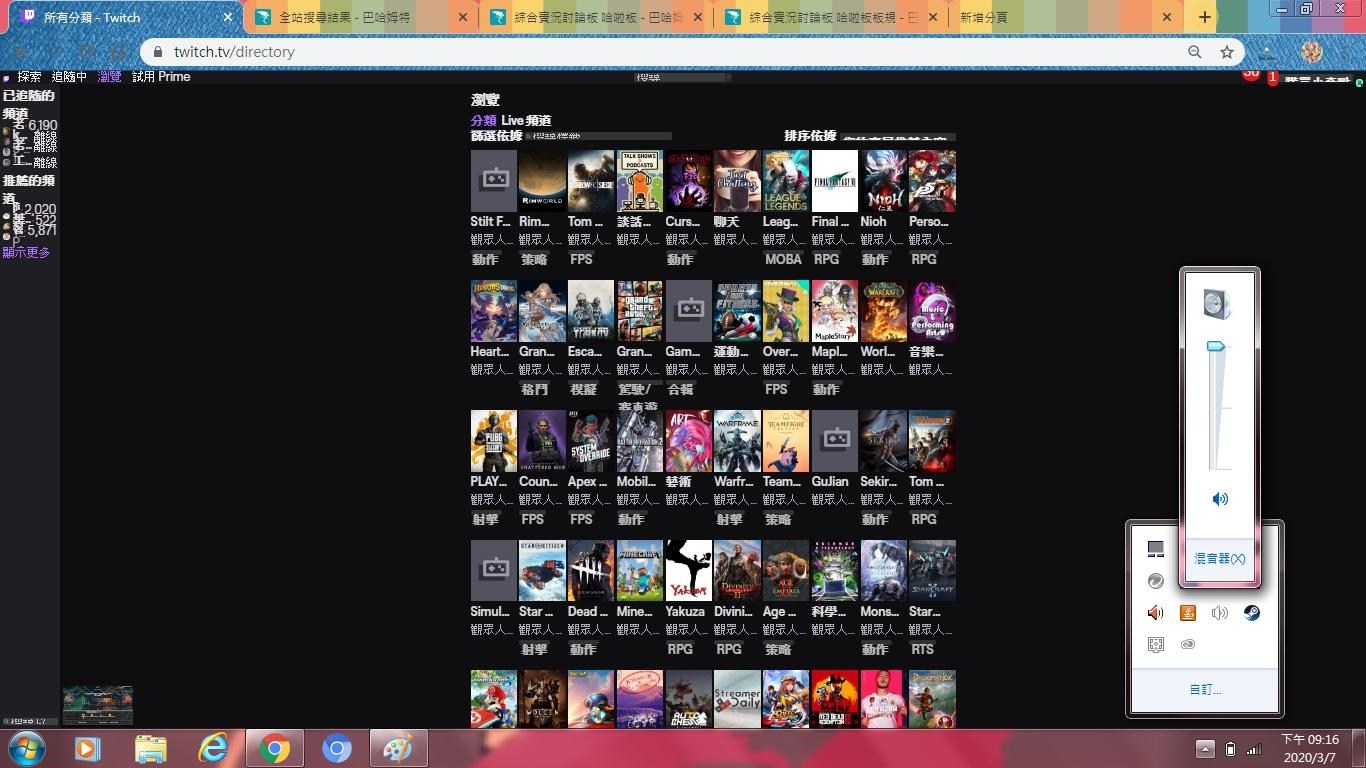Click 顯示更多 in the sidebar
This screenshot has width=1366, height=768.
point(26,252)
